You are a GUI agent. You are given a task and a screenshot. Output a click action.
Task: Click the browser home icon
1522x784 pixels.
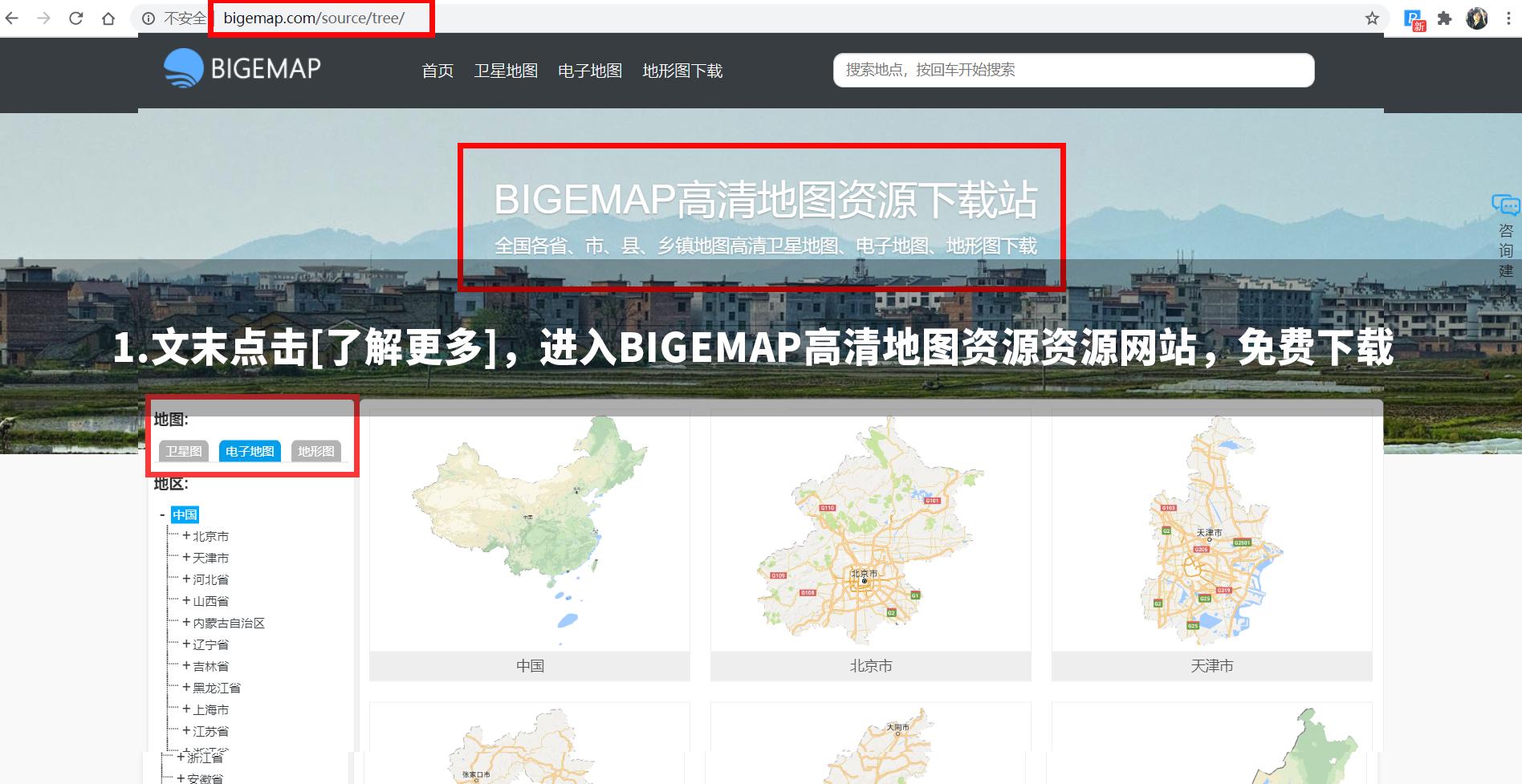pos(108,17)
